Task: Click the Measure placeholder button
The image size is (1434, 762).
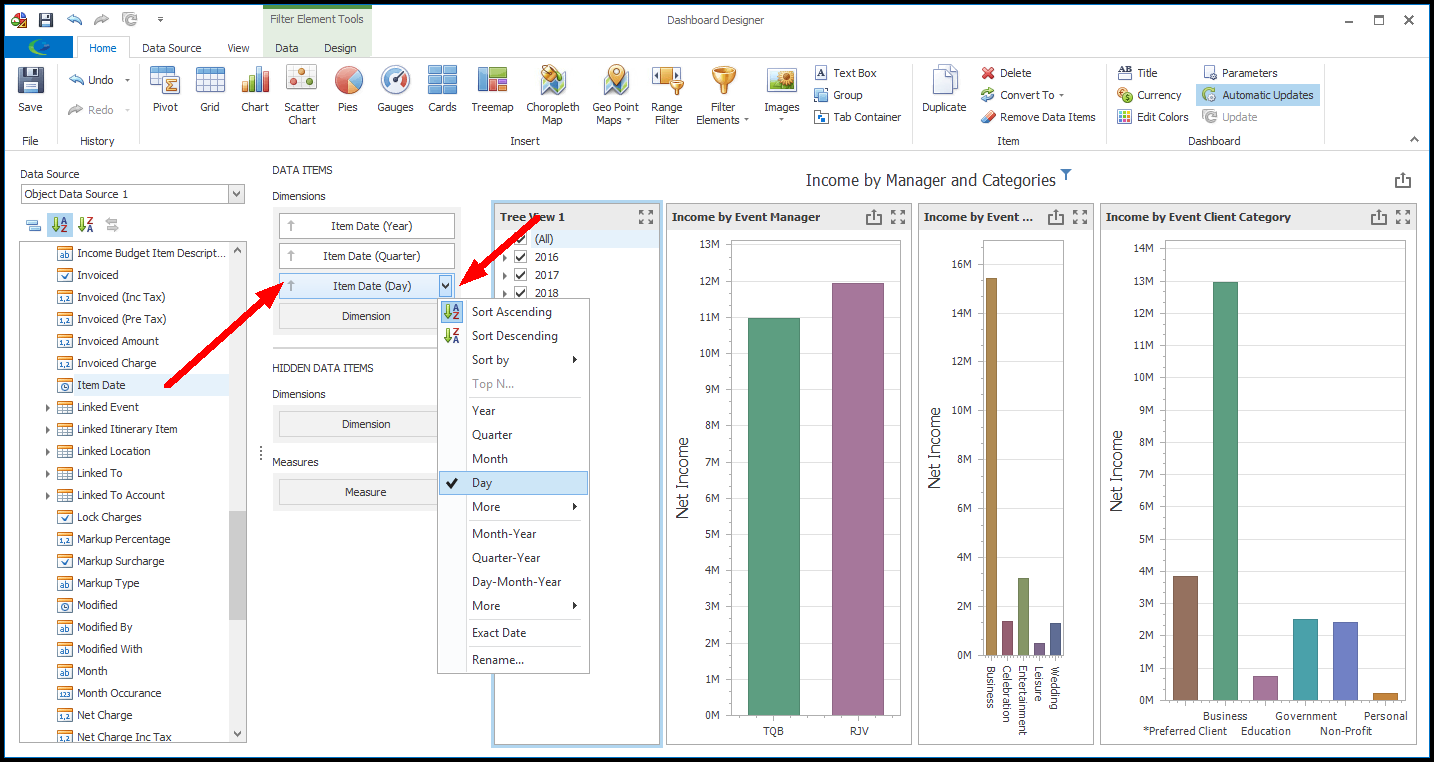Action: click(365, 492)
